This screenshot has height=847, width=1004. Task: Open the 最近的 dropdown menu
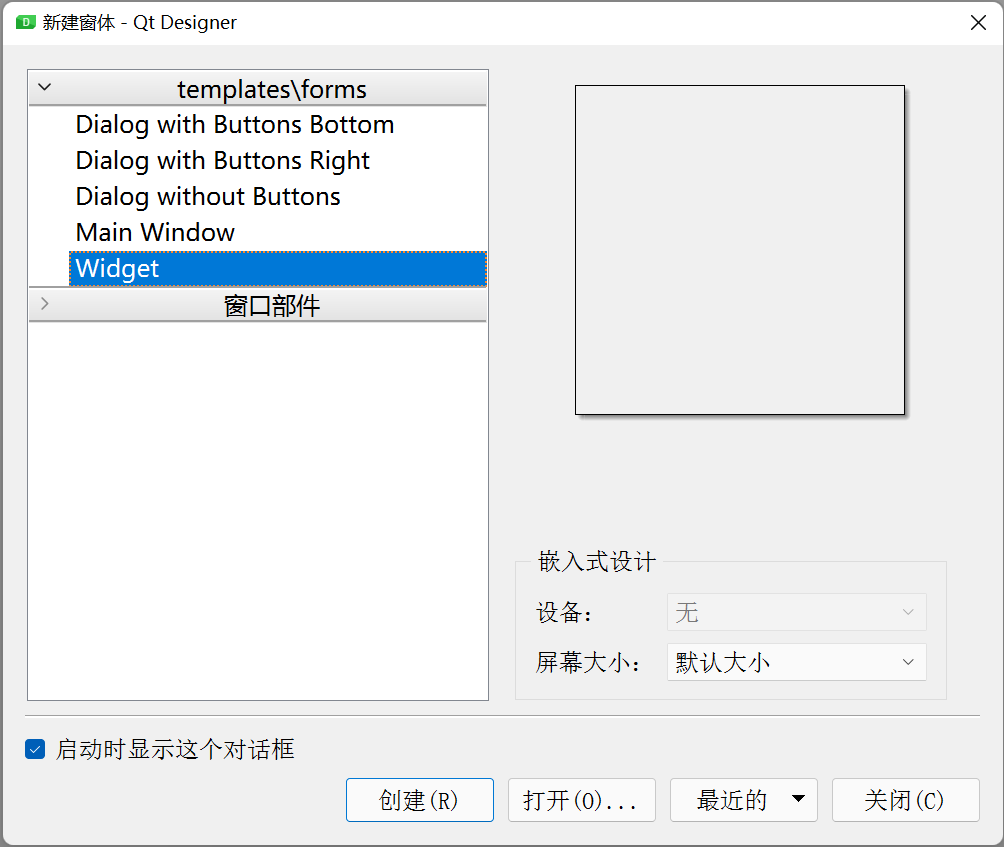pos(743,800)
